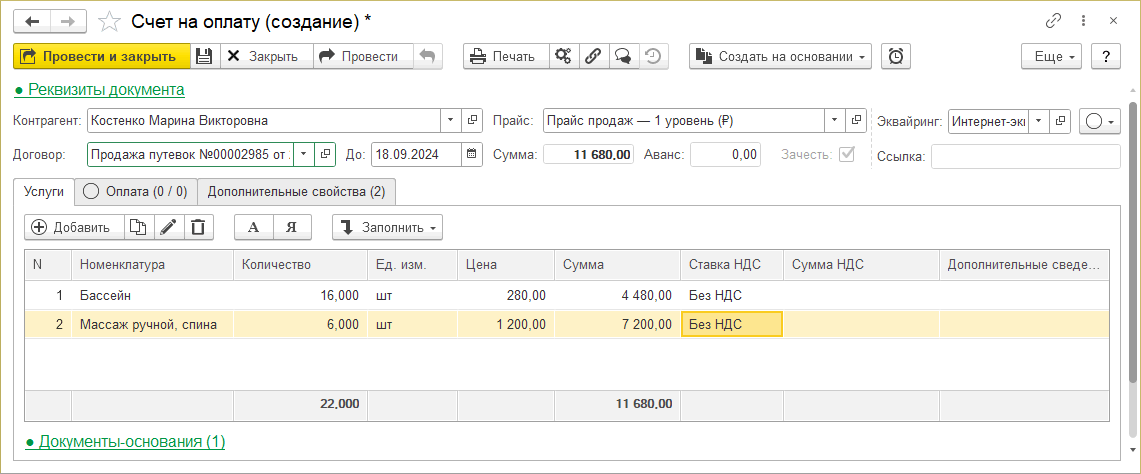Expand the Контрагент dropdown list
Viewport: 1141px width, 474px height.
pos(449,121)
